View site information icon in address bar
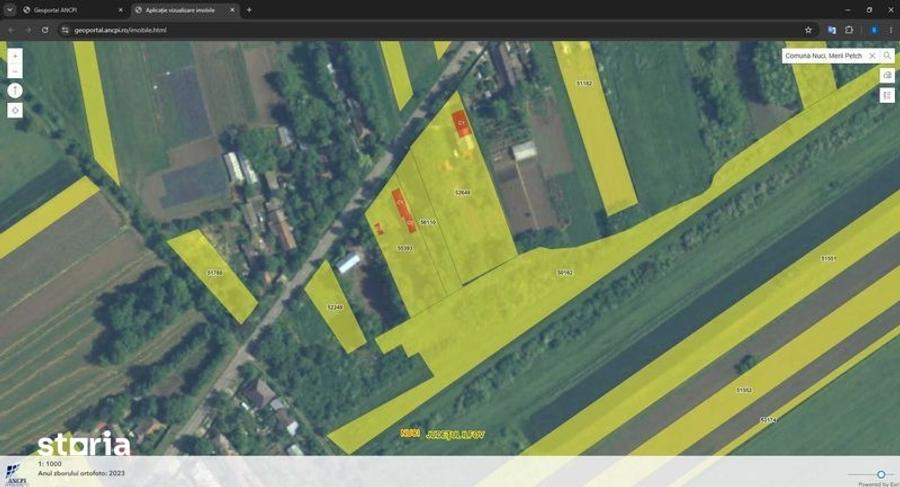This screenshot has height=487, width=900. point(65,30)
